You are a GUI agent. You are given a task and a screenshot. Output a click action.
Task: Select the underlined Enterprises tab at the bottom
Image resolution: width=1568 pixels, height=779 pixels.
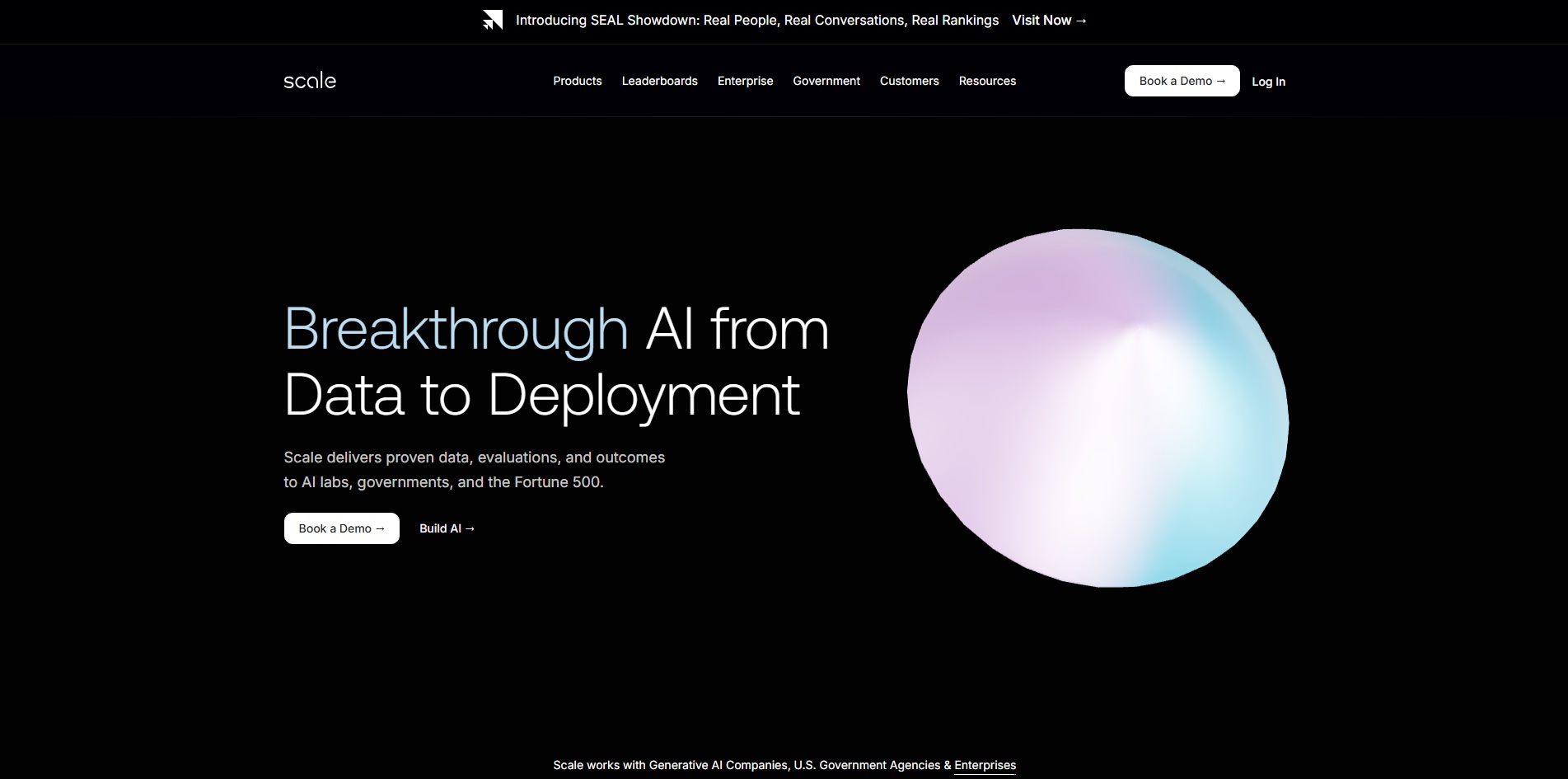[985, 765]
